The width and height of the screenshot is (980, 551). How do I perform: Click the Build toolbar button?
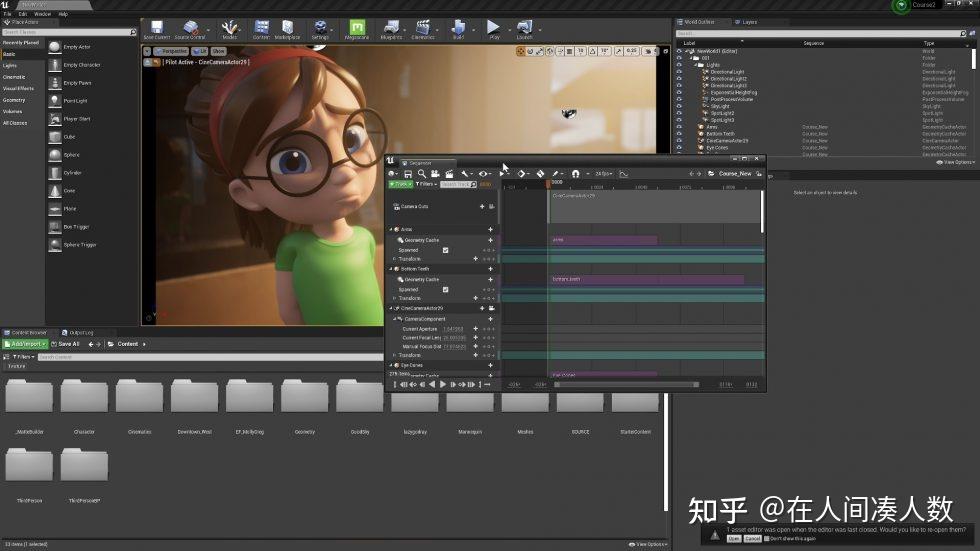pyautogui.click(x=458, y=29)
